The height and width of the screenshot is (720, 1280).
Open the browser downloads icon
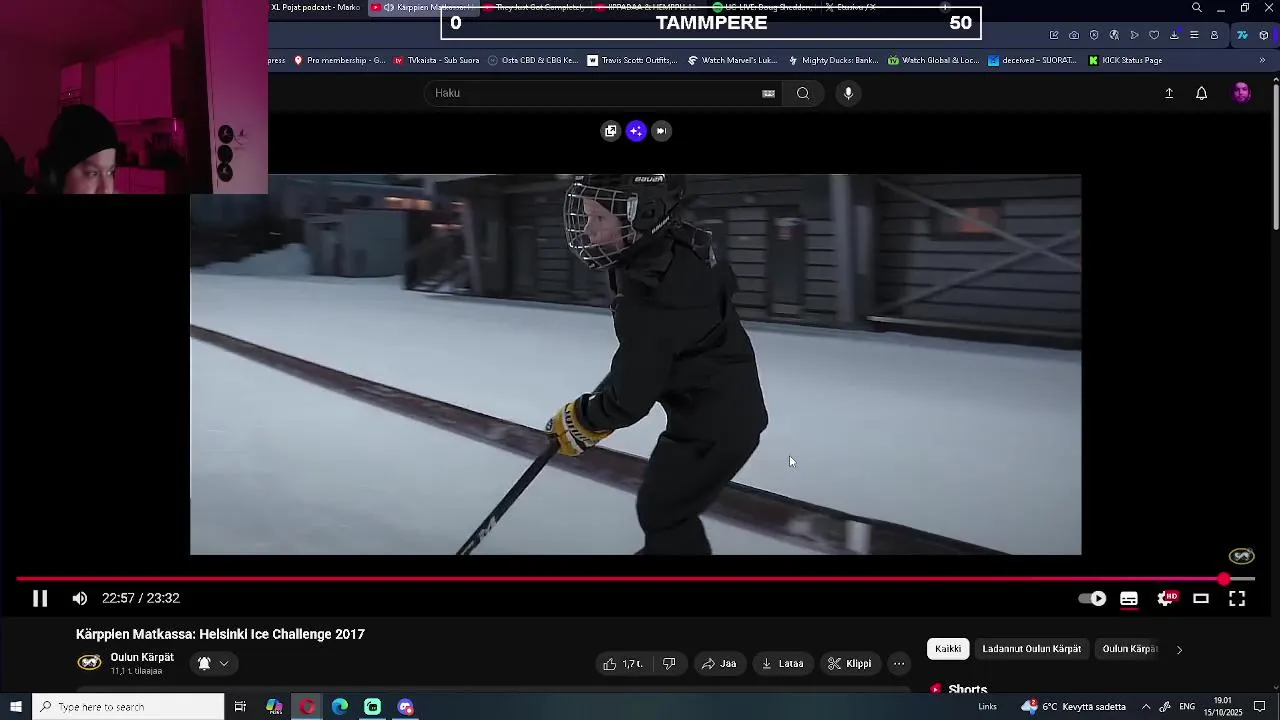[x=1174, y=35]
